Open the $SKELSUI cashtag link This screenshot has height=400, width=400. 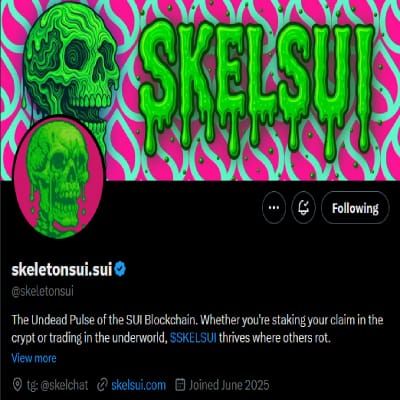pyautogui.click(x=193, y=338)
